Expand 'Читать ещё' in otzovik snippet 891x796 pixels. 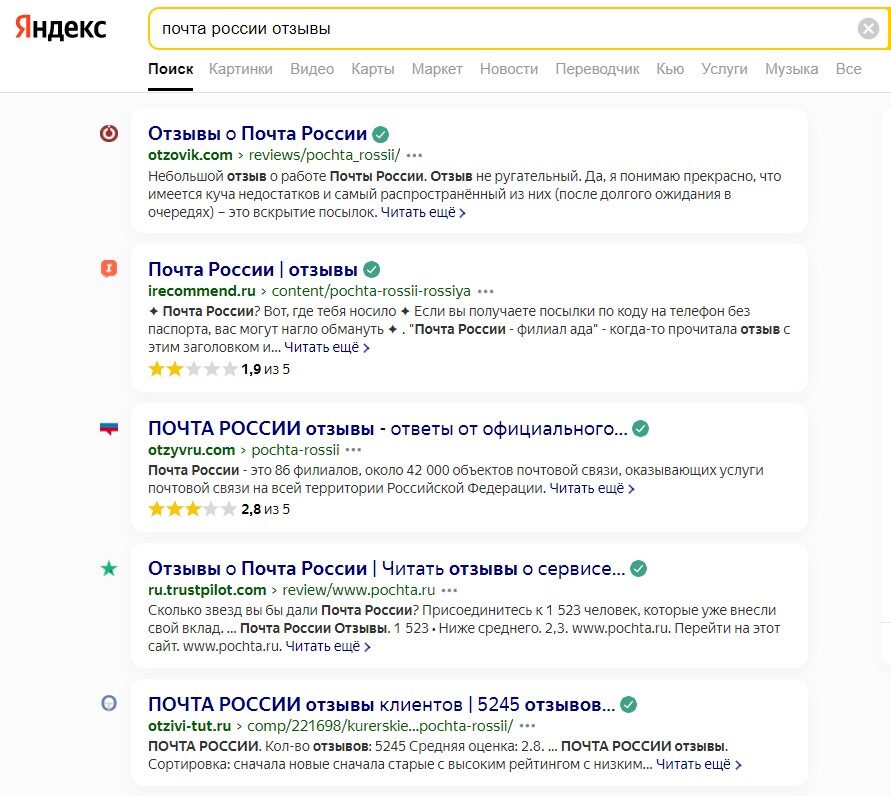422,212
